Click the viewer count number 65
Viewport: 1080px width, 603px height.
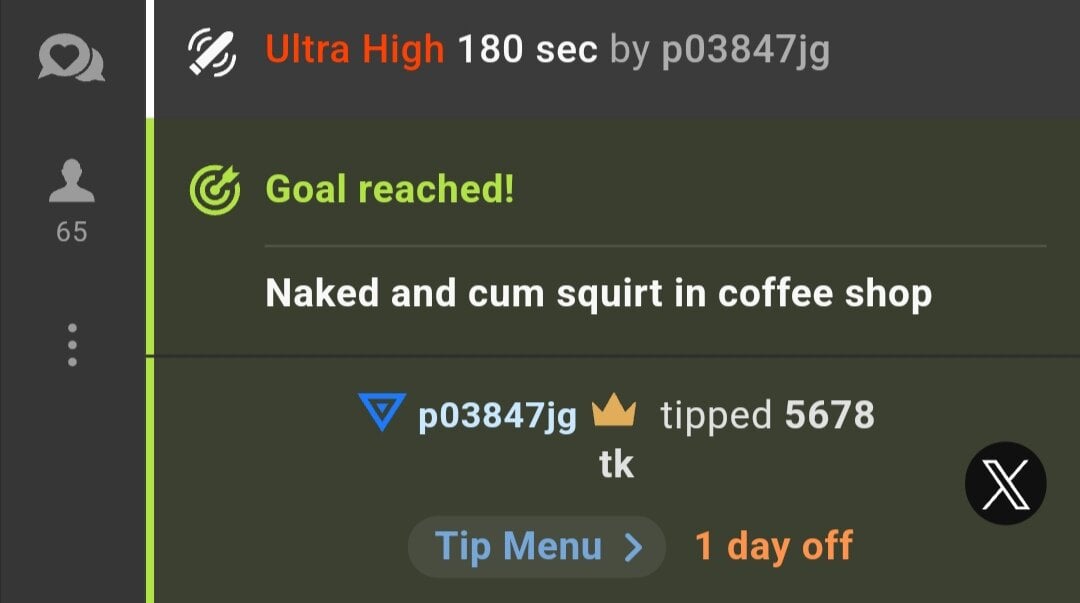[x=72, y=232]
